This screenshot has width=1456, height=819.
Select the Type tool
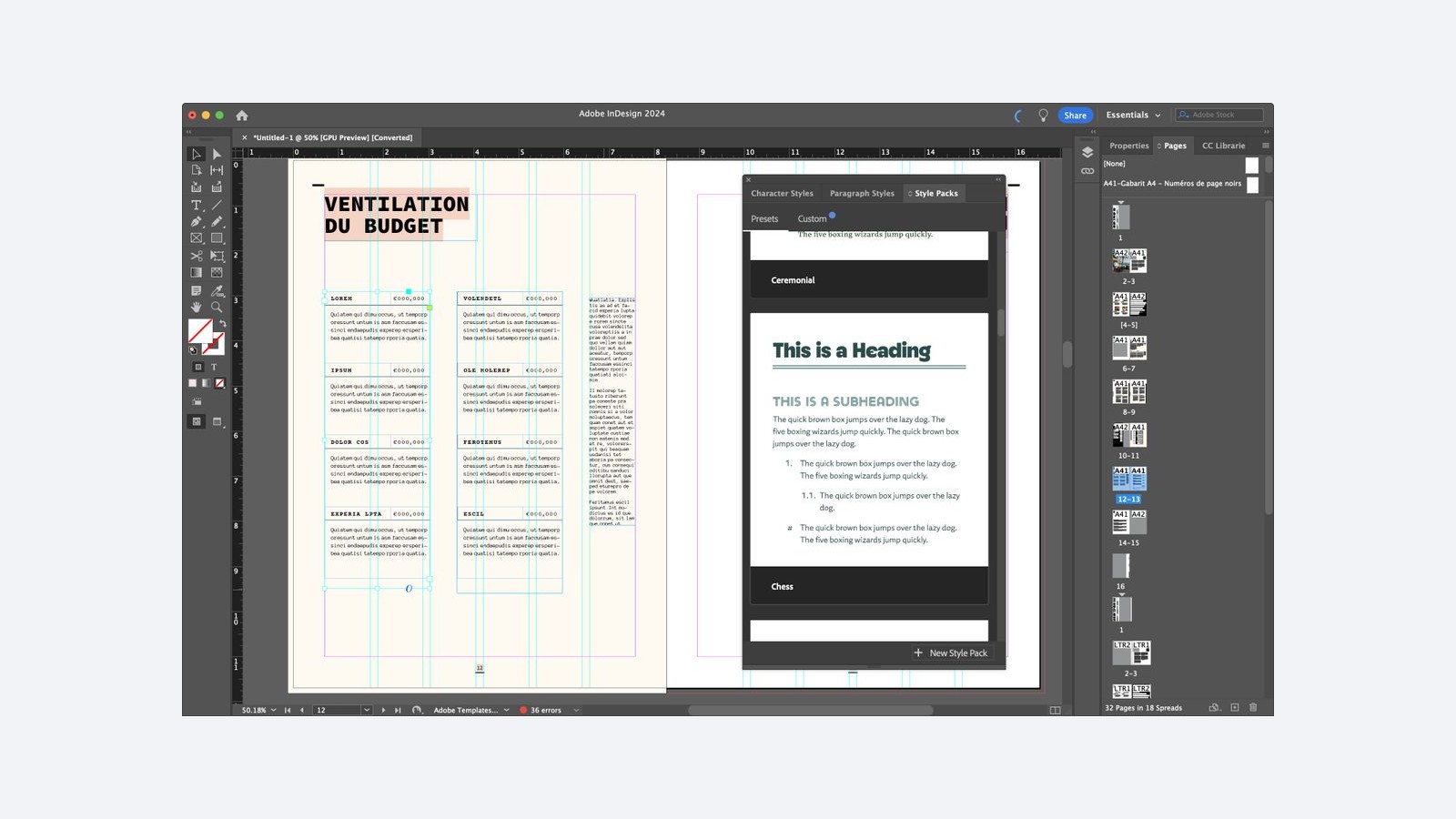pyautogui.click(x=196, y=205)
